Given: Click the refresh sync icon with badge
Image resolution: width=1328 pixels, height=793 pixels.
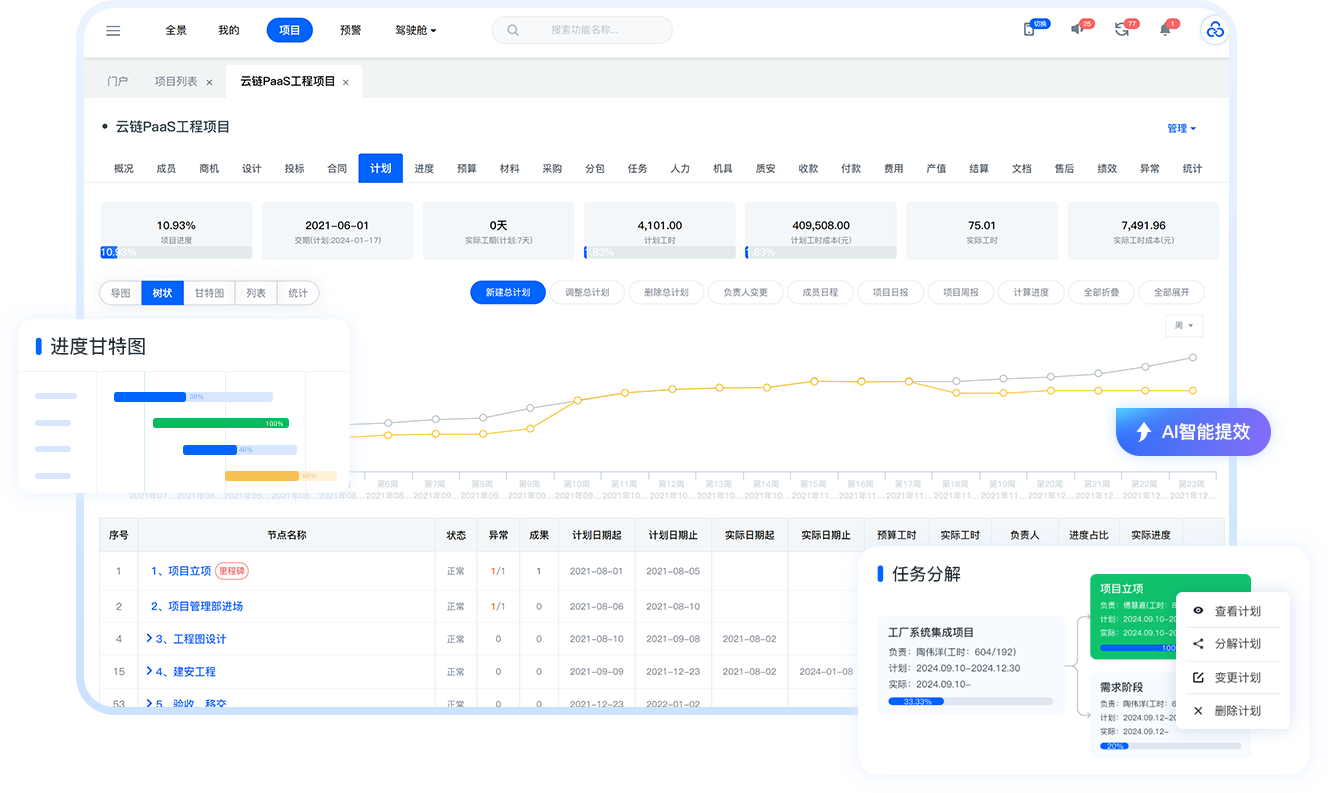Looking at the screenshot, I should (x=1121, y=30).
